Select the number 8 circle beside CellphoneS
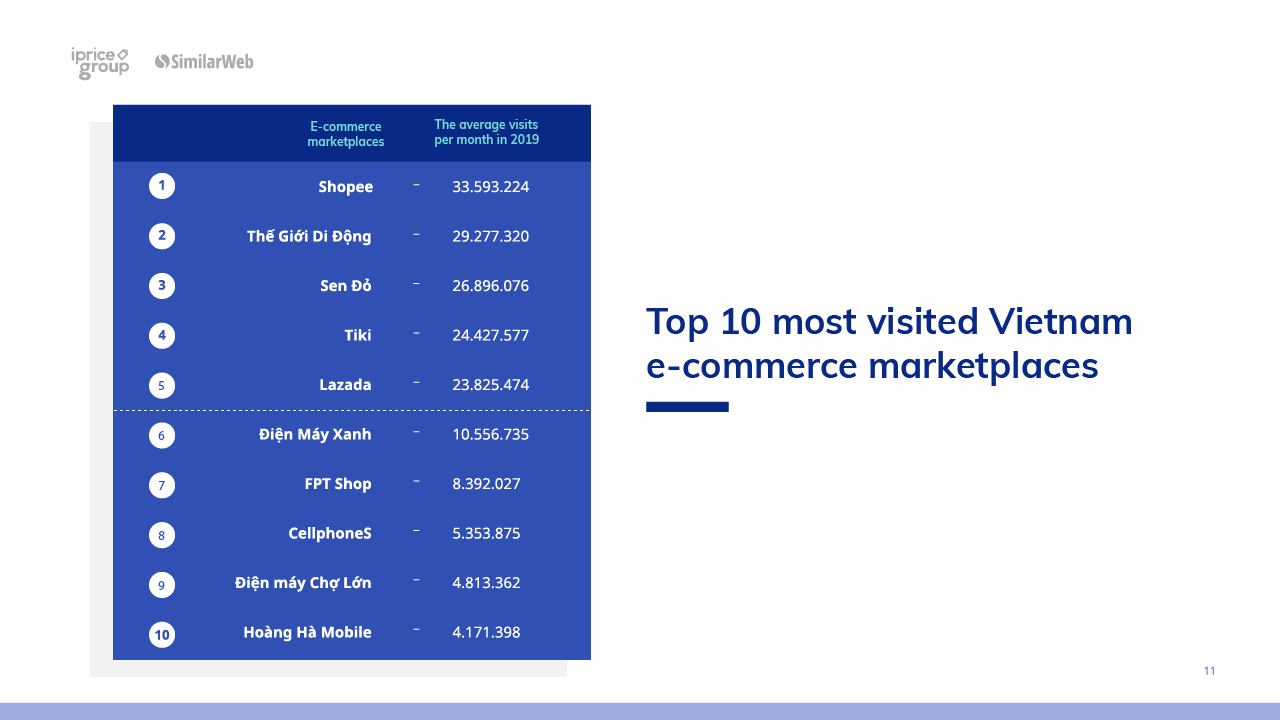 (162, 535)
